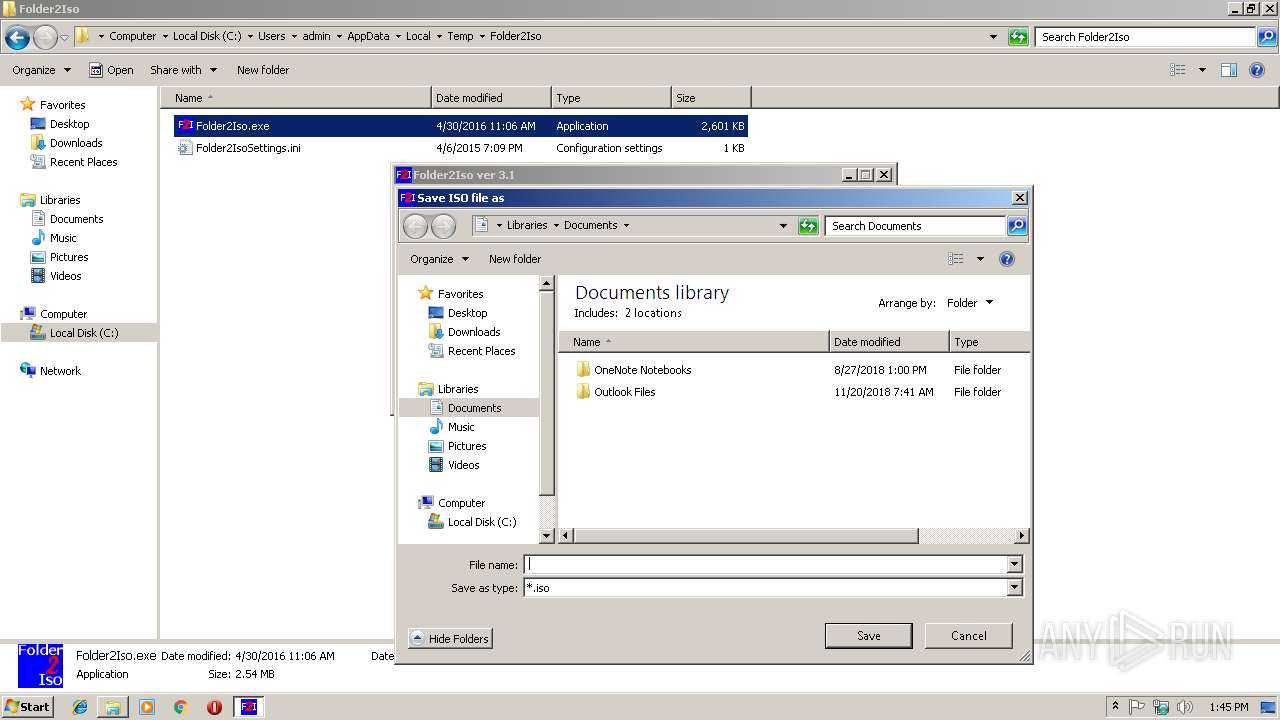Expand dialog address bar history dropdown
Viewport: 1280px width, 720px height.
coord(783,226)
